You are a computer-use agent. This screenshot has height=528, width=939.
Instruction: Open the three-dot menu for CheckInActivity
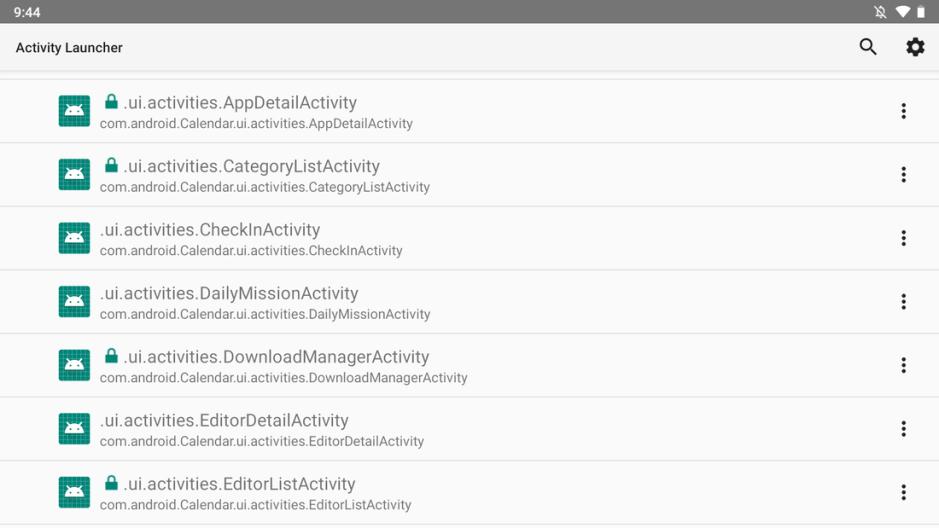(903, 238)
